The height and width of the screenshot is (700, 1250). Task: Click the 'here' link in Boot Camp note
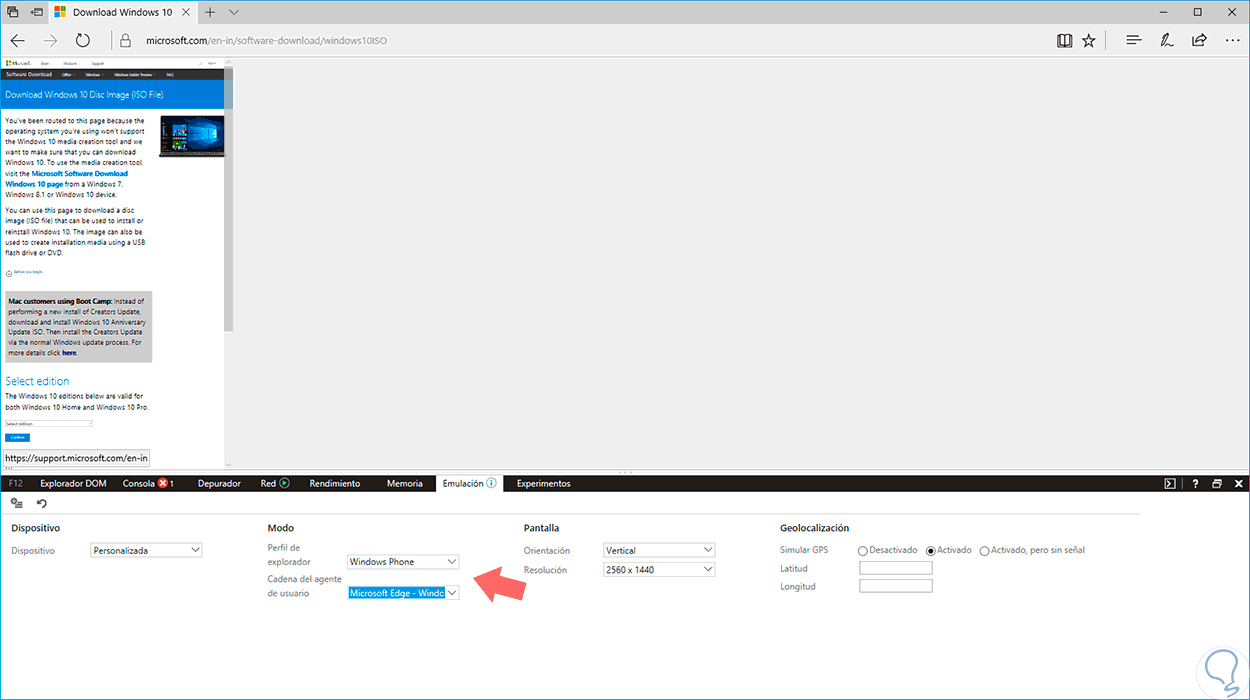tap(69, 353)
